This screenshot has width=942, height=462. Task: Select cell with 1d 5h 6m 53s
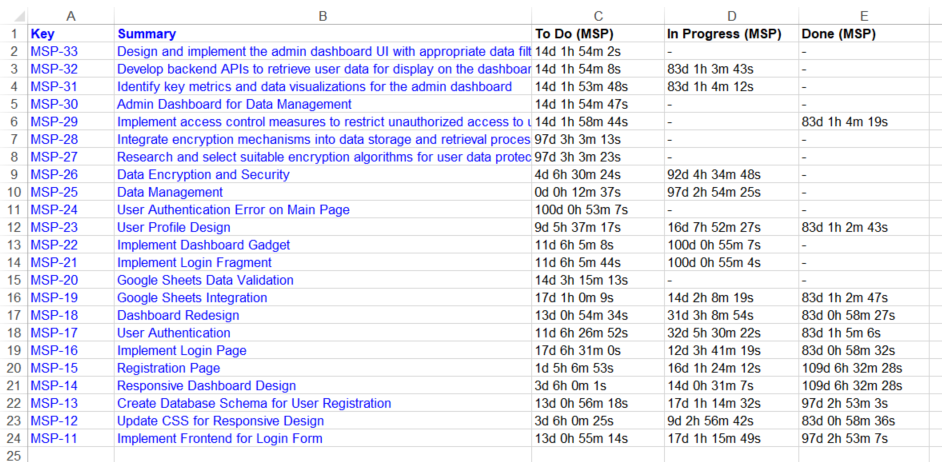[598, 368]
